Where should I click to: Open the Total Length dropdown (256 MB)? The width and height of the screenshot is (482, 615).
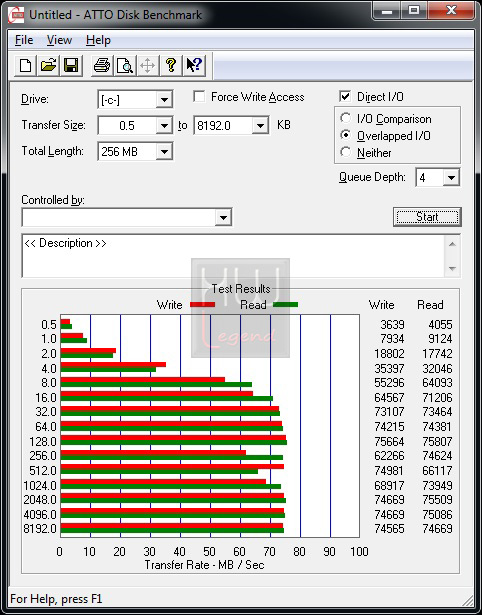[164, 151]
